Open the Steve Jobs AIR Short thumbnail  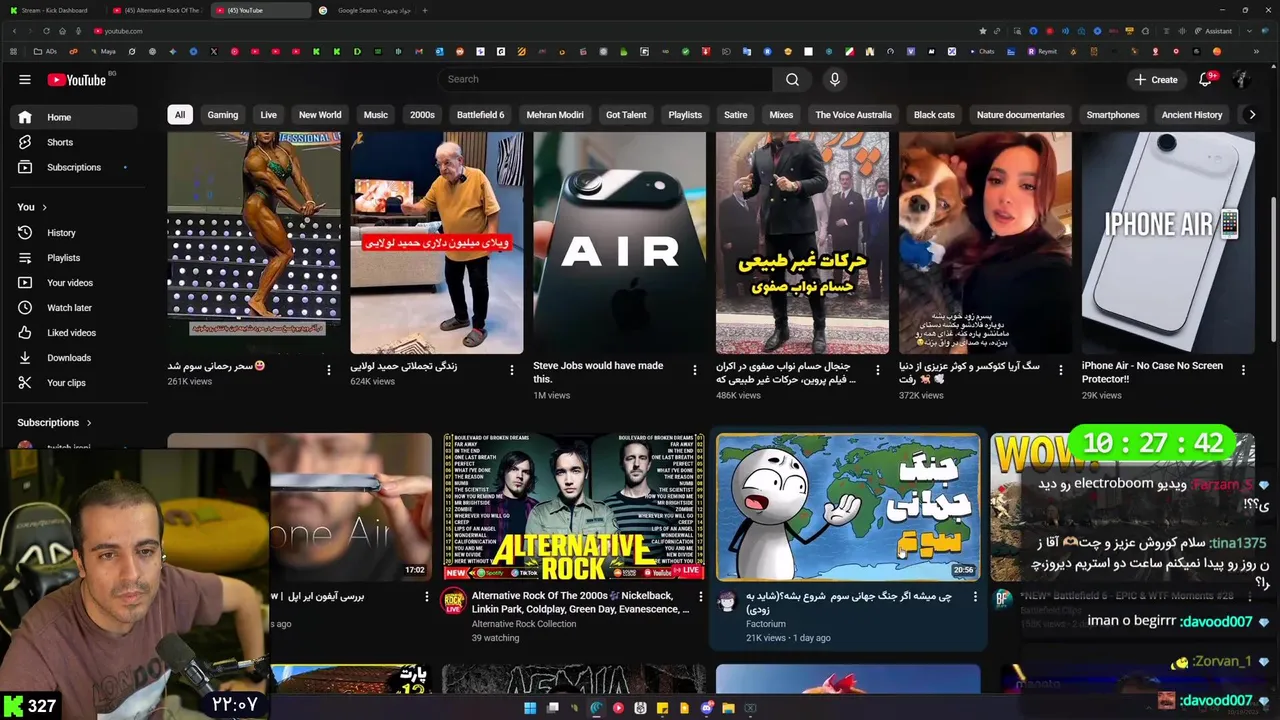[619, 243]
